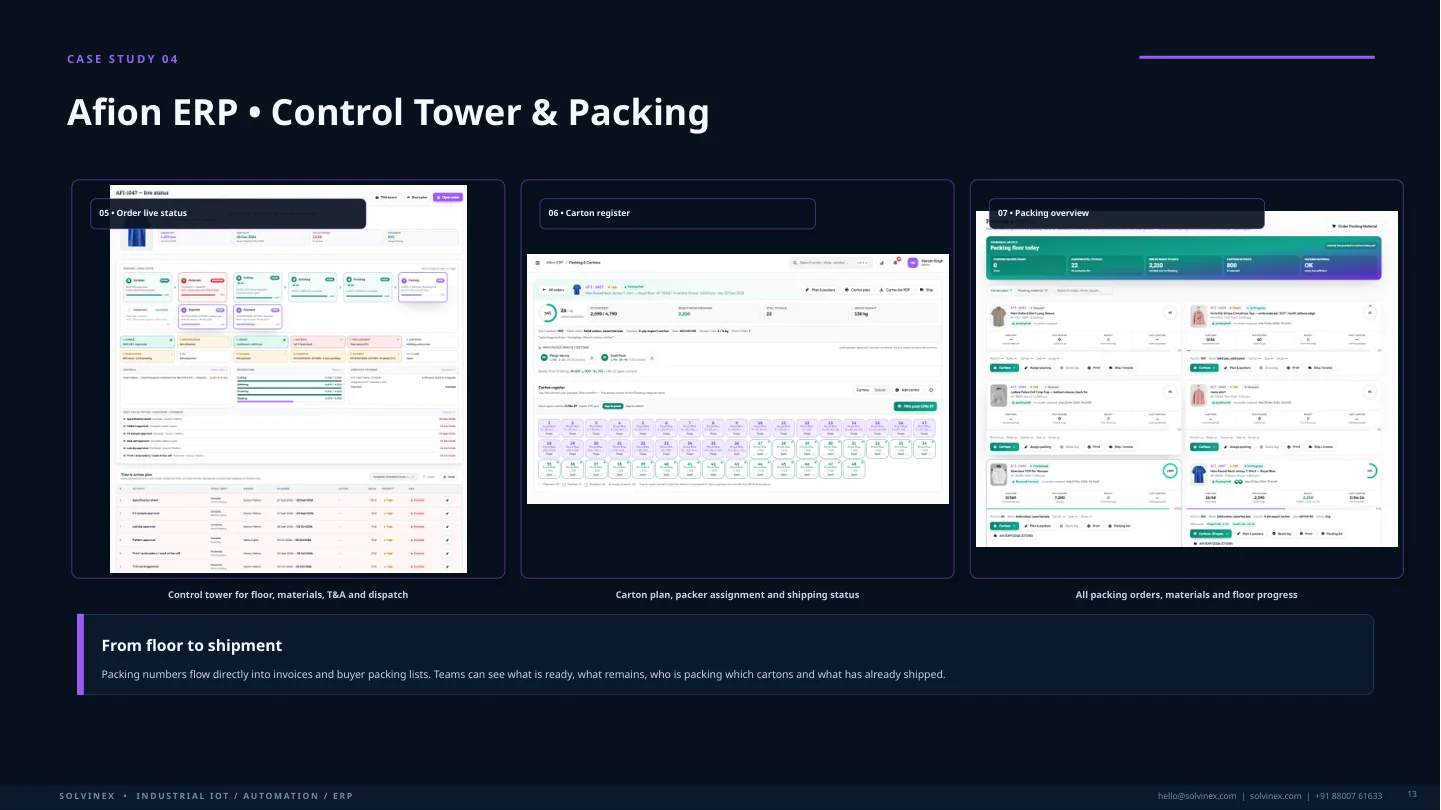This screenshot has width=1441, height=810.
Task: Click the Ship button in the Carton register header
Action: 926,289
